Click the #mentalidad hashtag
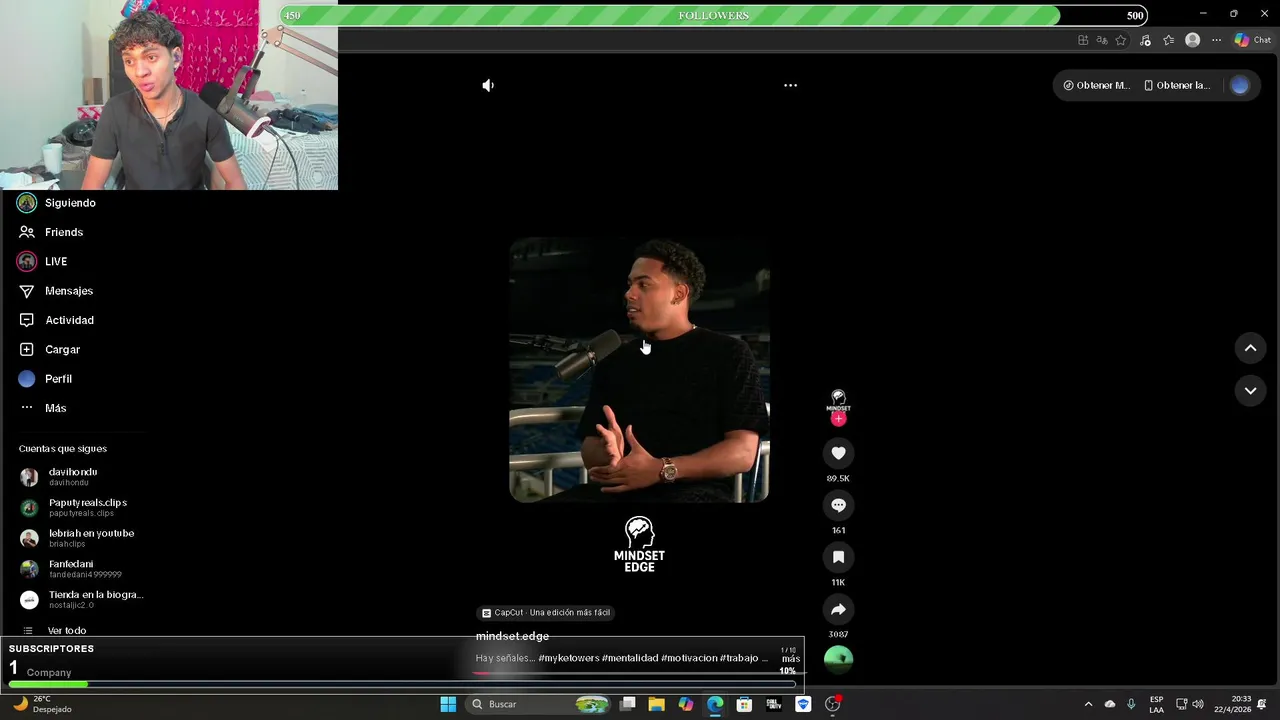The width and height of the screenshot is (1280, 720). click(x=630, y=659)
